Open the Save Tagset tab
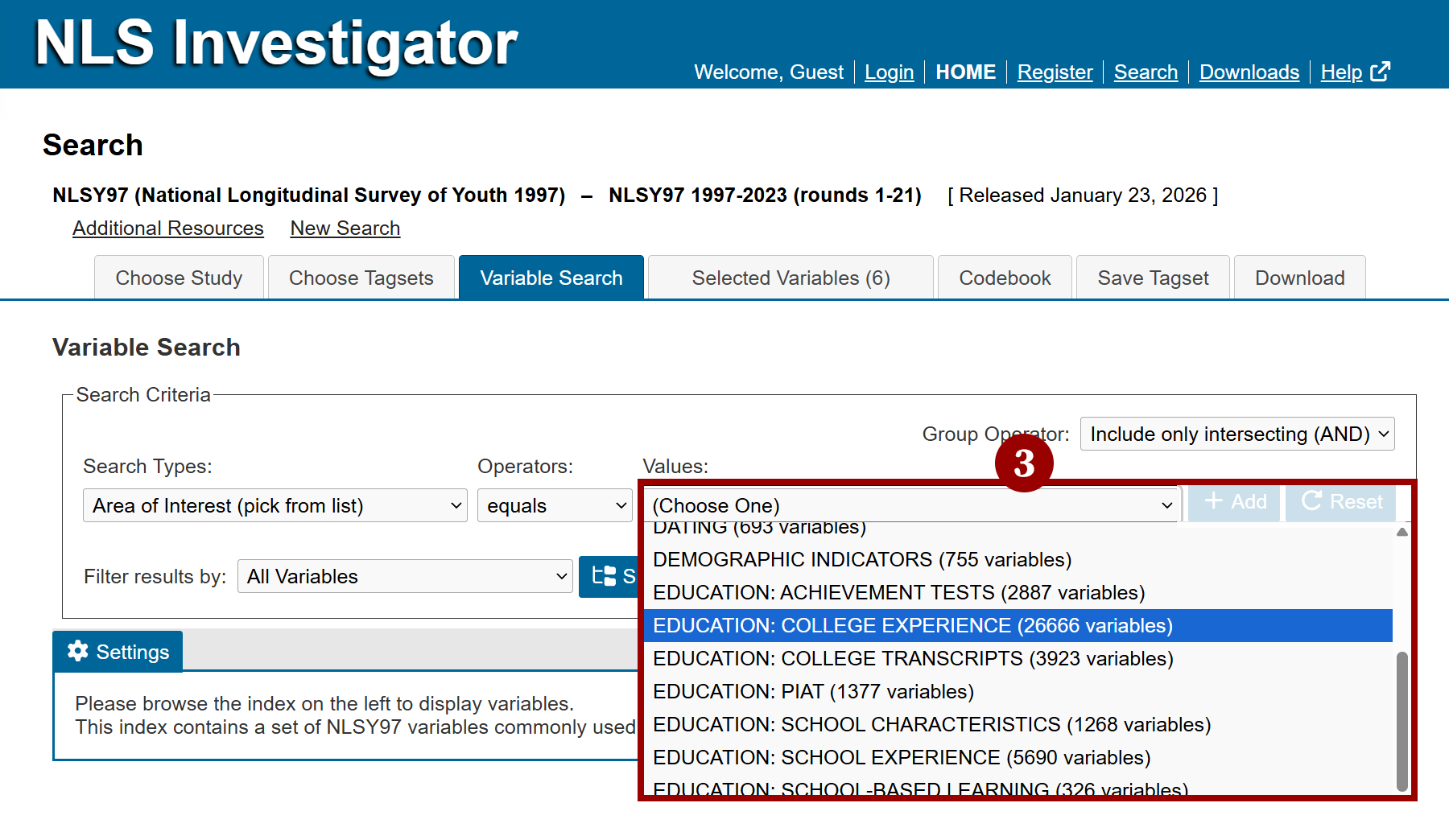Image resolution: width=1449 pixels, height=840 pixels. pos(1153,278)
